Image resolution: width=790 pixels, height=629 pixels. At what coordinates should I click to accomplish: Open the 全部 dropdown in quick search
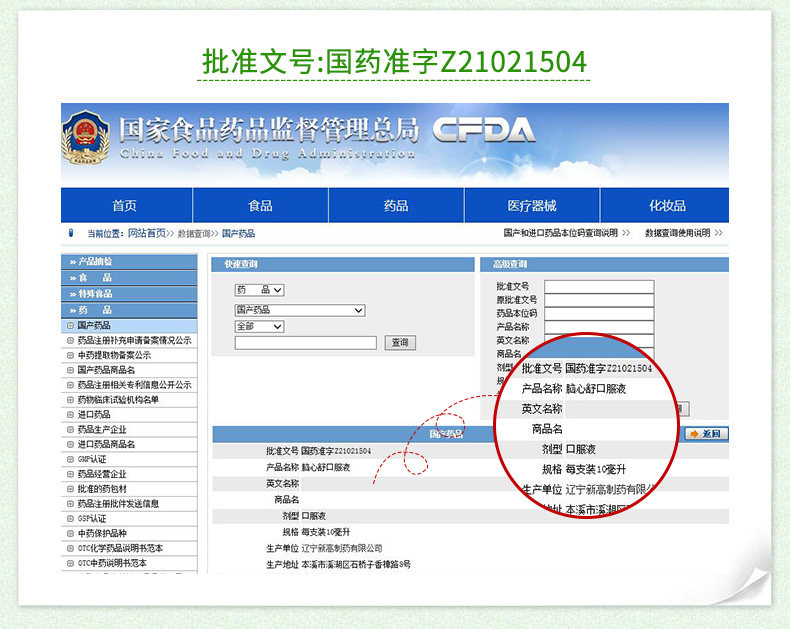click(259, 327)
